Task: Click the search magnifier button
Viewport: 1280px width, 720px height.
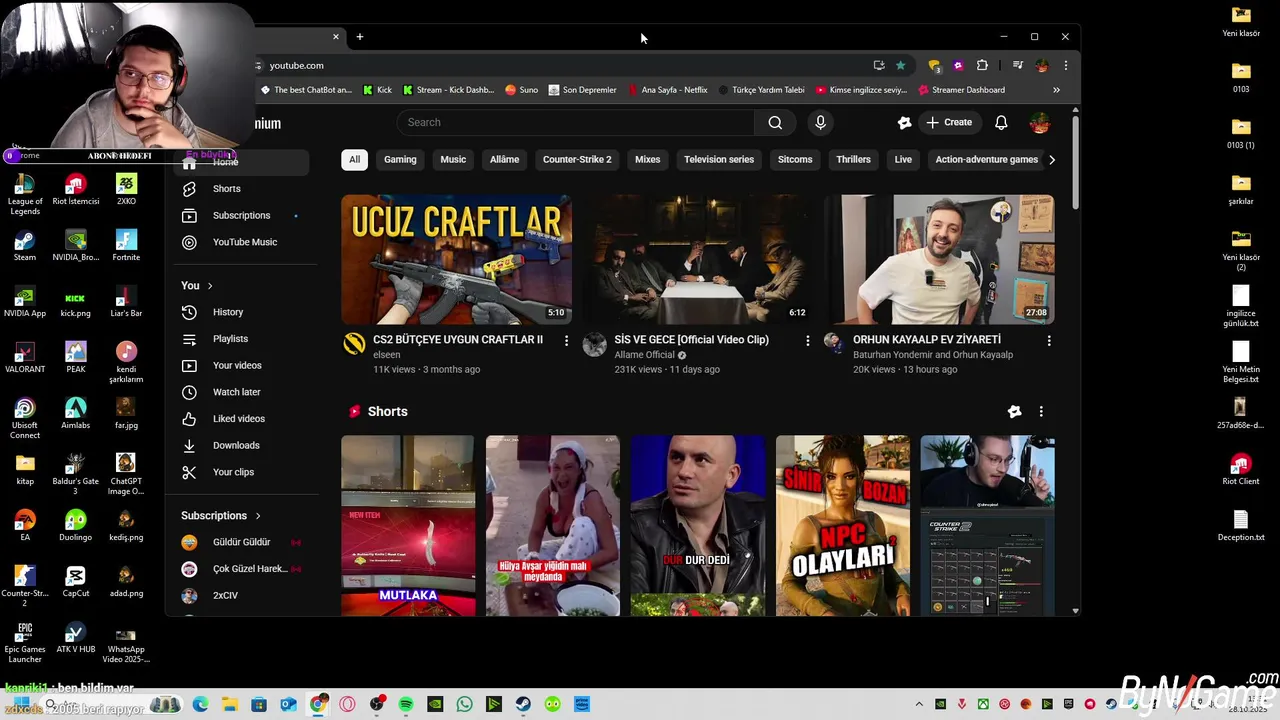Action: 775,122
